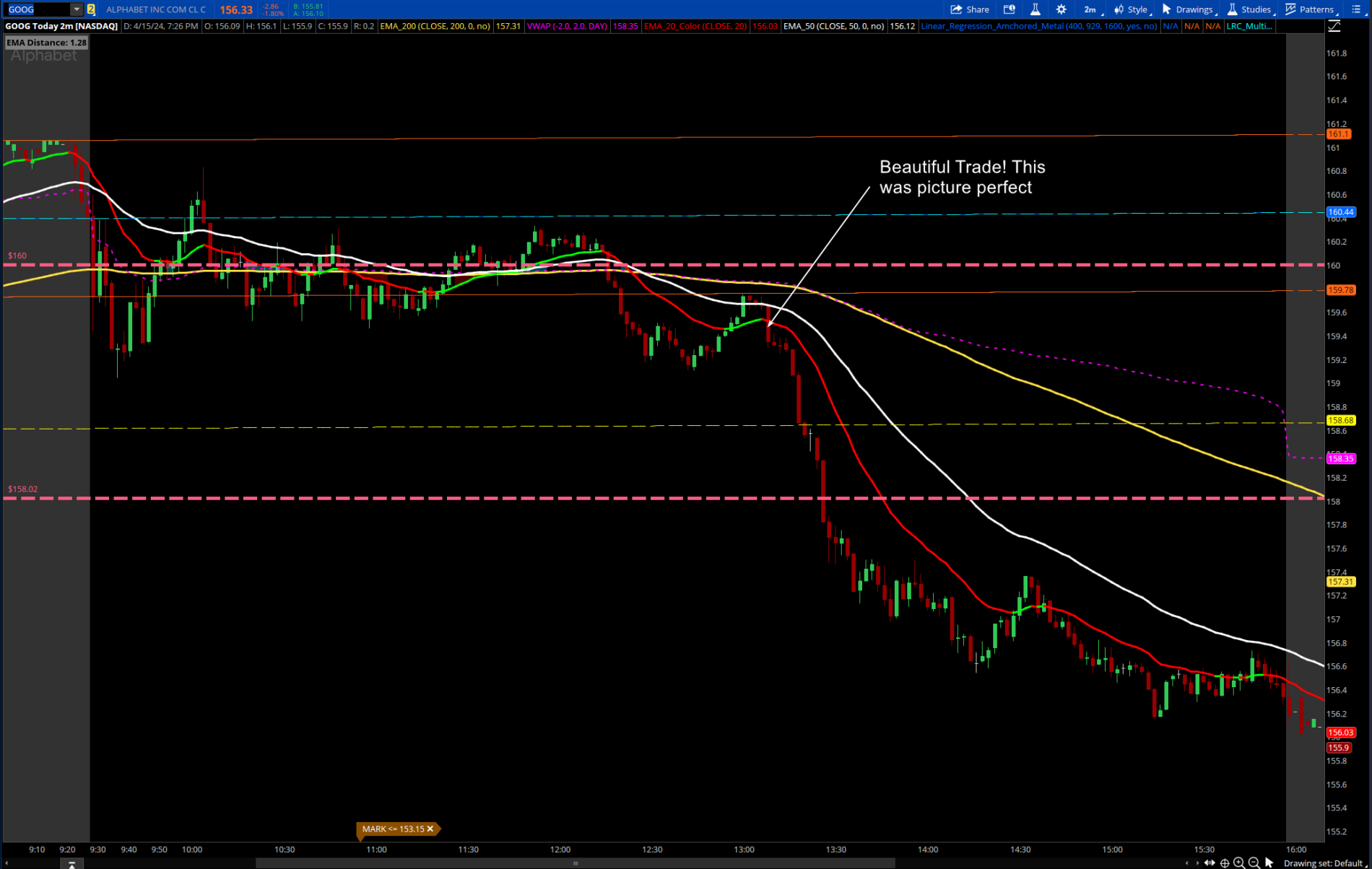The width and height of the screenshot is (1372, 869).
Task: Toggle the yellow linked color number 2 tag
Action: pyautogui.click(x=91, y=9)
